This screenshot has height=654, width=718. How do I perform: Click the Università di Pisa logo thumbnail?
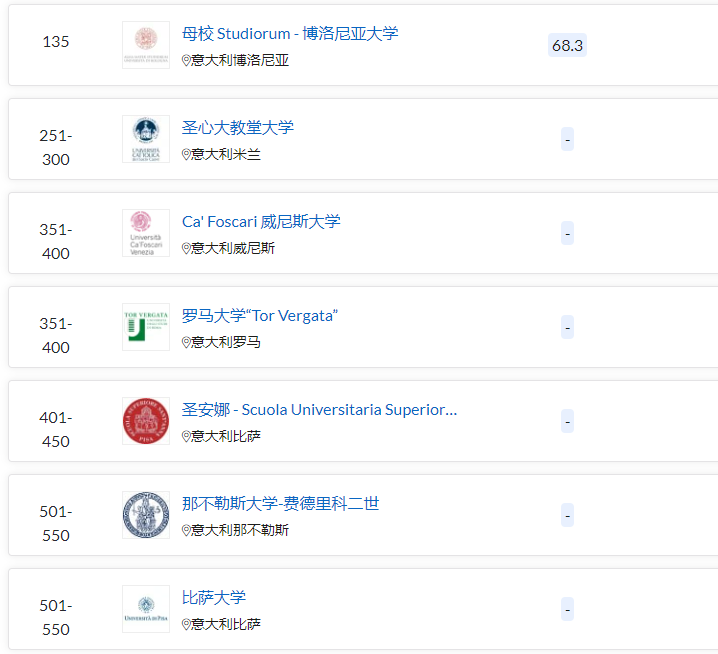pyautogui.click(x=146, y=609)
